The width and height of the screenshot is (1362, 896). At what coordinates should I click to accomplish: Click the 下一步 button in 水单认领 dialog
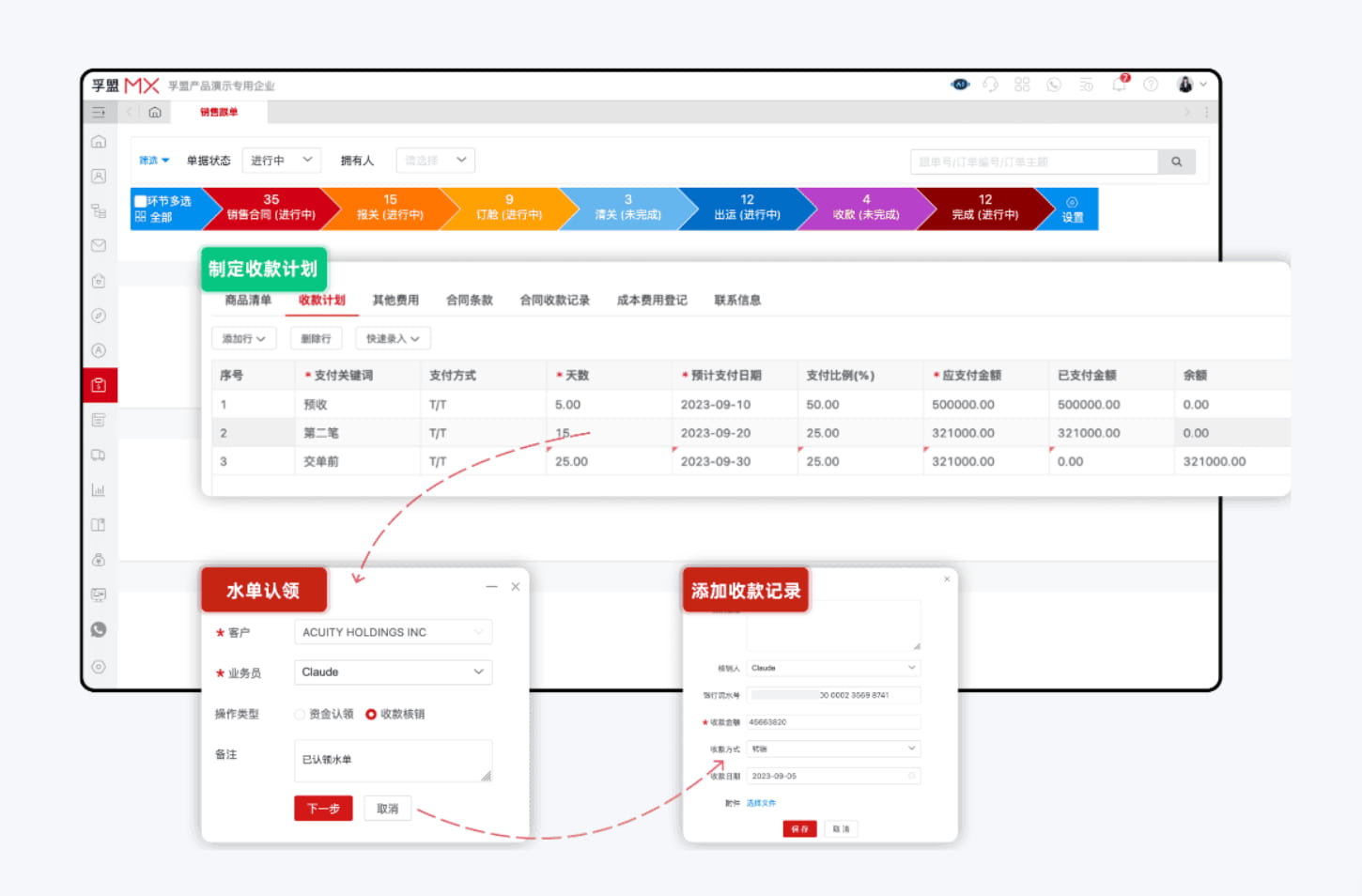323,808
